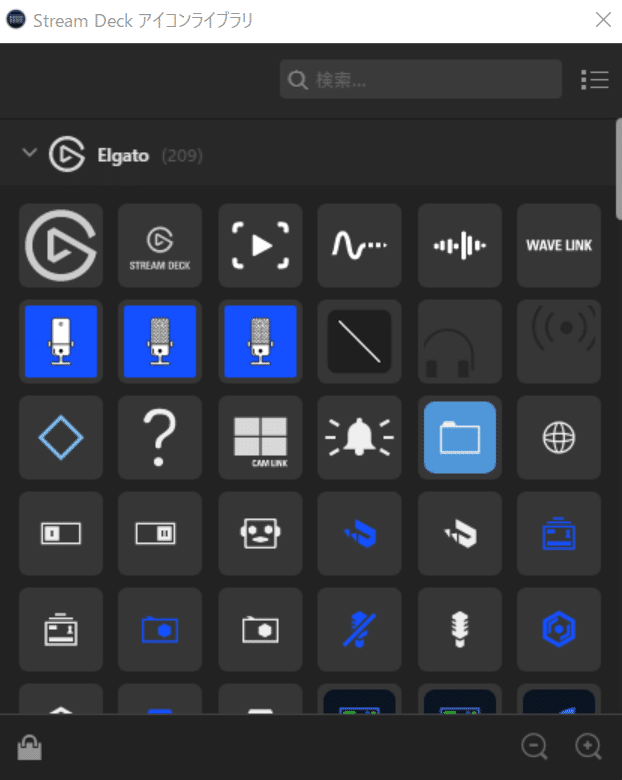622x780 pixels.
Task: Close the icon library window
Action: click(603, 20)
